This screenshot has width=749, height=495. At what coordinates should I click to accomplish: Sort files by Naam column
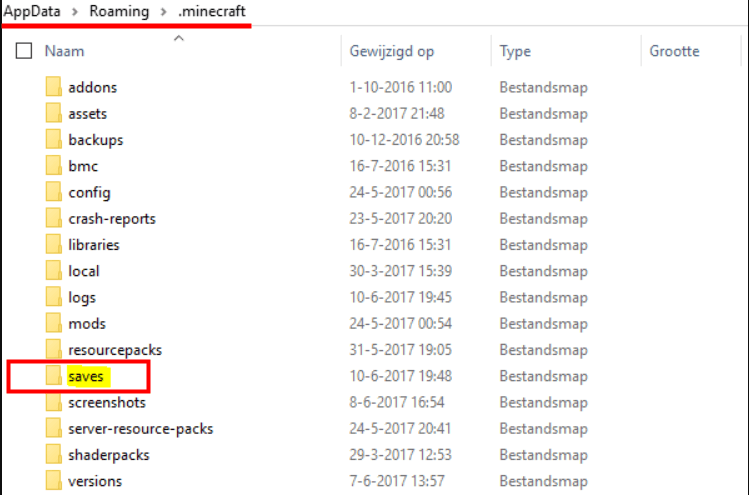tap(64, 51)
